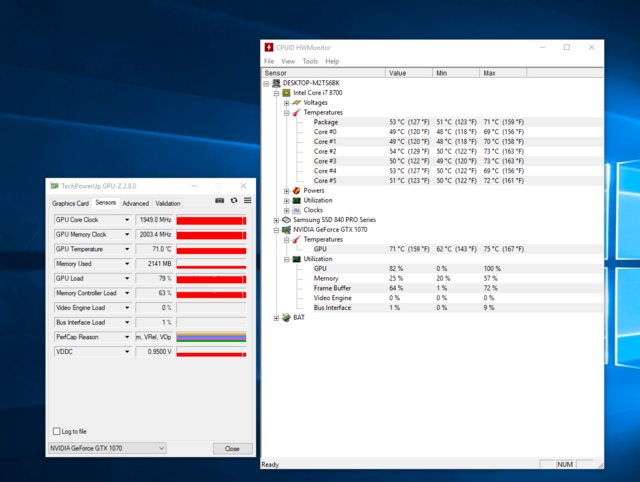This screenshot has width=640, height=482.
Task: Open the GPU Load sensor dropdown
Action: coord(127,279)
